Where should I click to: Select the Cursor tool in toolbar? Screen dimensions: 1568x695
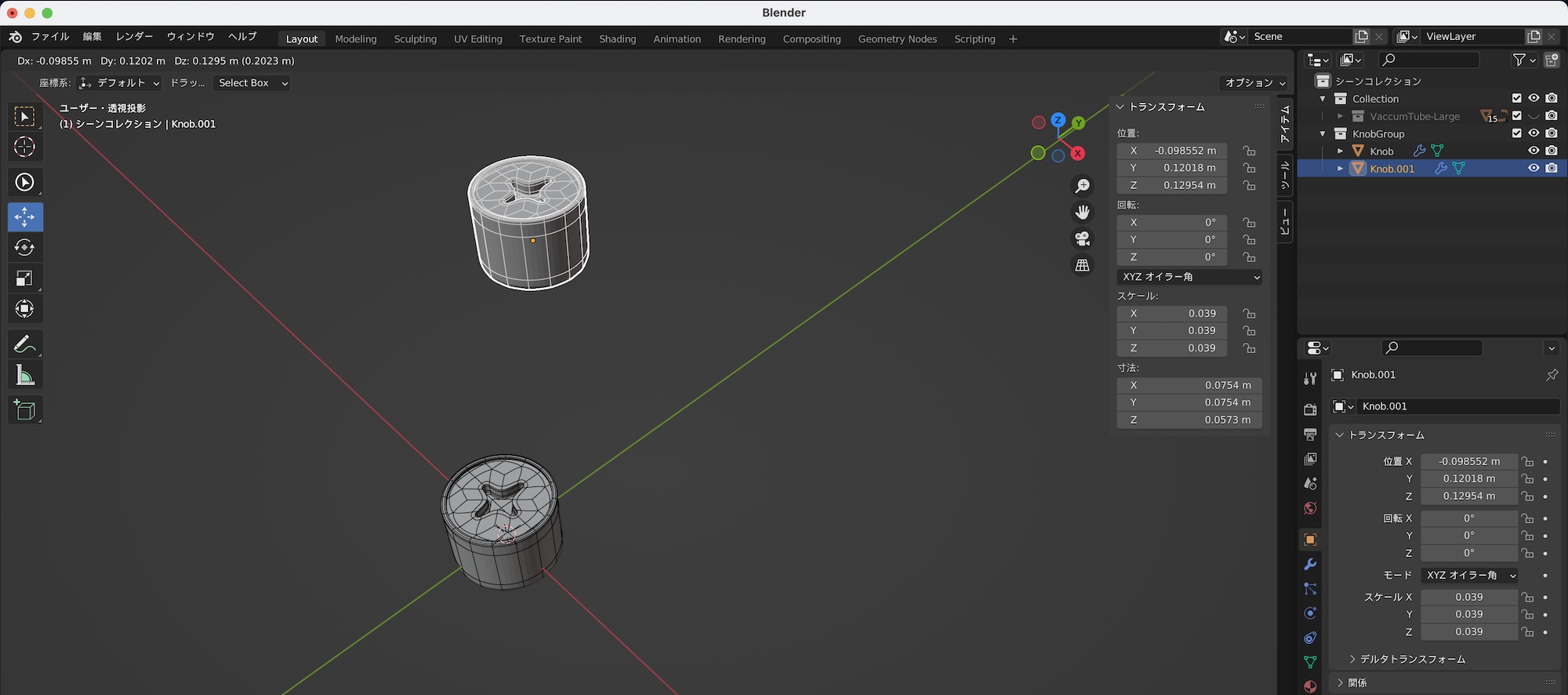click(25, 147)
